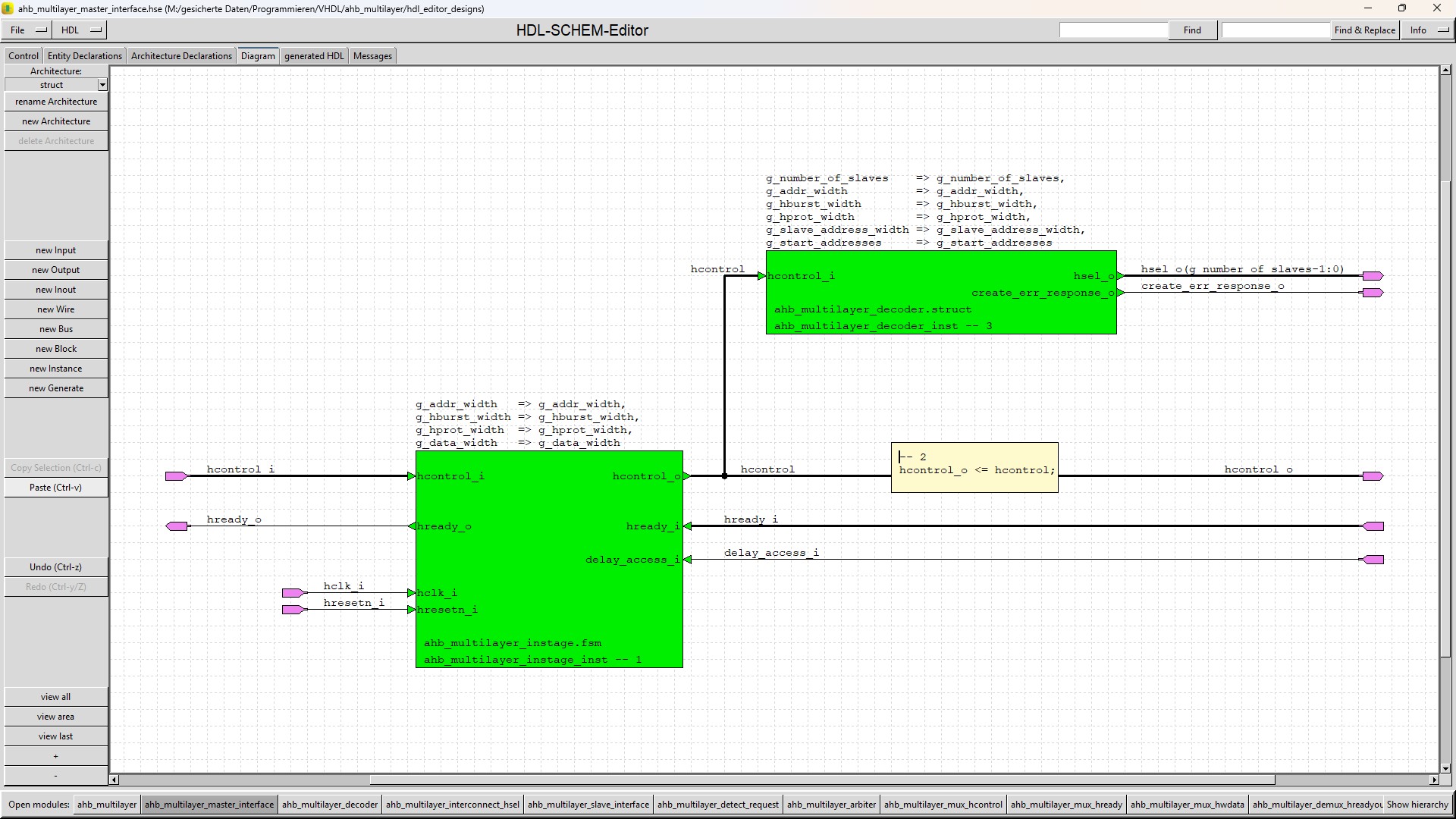Switch to the generated HDL tab
This screenshot has height=819, width=1456.
[x=314, y=56]
